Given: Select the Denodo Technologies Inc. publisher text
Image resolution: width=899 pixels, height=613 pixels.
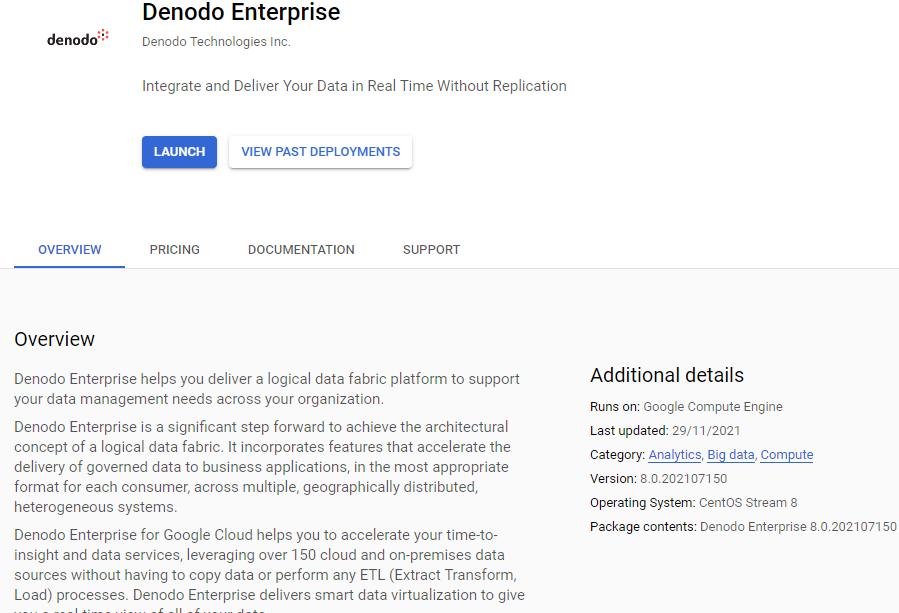Looking at the screenshot, I should tap(216, 42).
